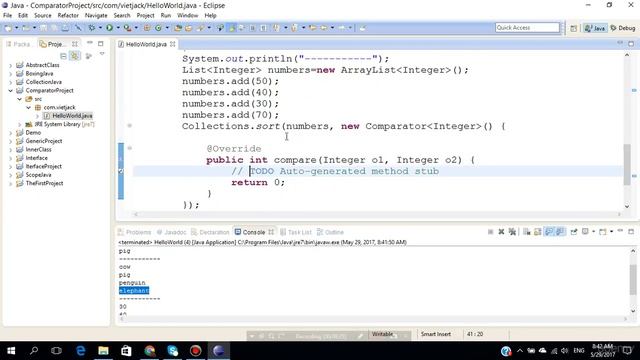The height and width of the screenshot is (360, 640).
Task: Switch to the Outline tab
Action: (331, 232)
